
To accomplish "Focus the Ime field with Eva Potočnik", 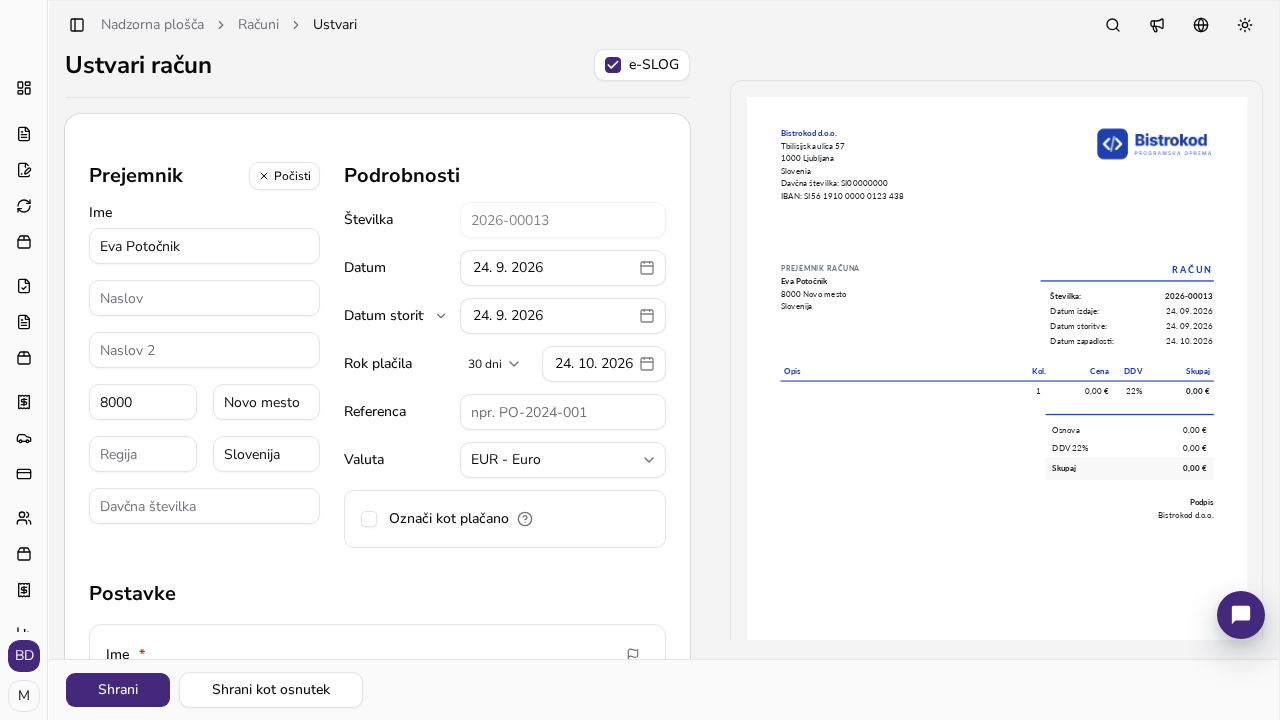I will [204, 246].
